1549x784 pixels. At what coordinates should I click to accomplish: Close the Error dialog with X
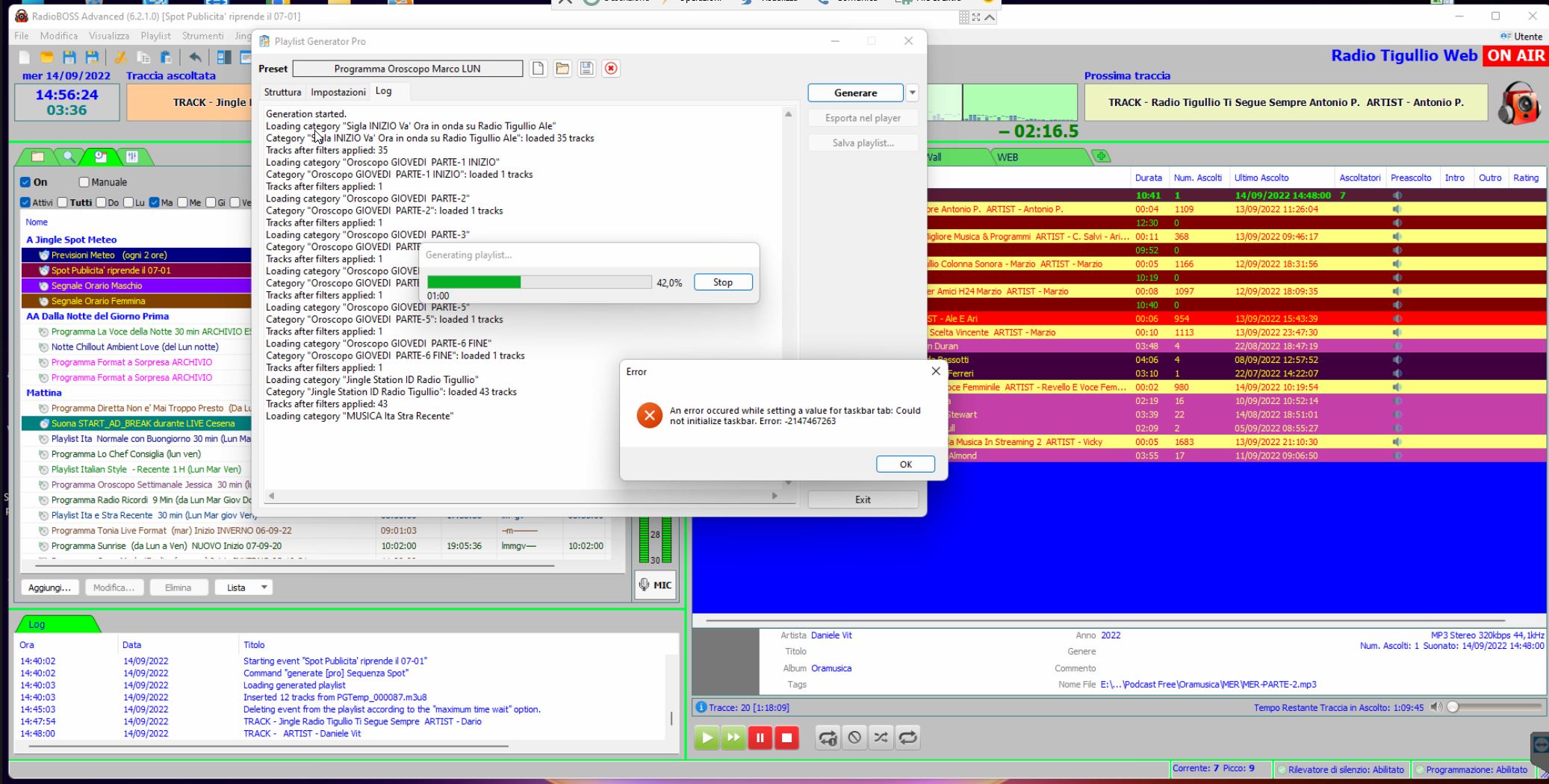pos(936,371)
